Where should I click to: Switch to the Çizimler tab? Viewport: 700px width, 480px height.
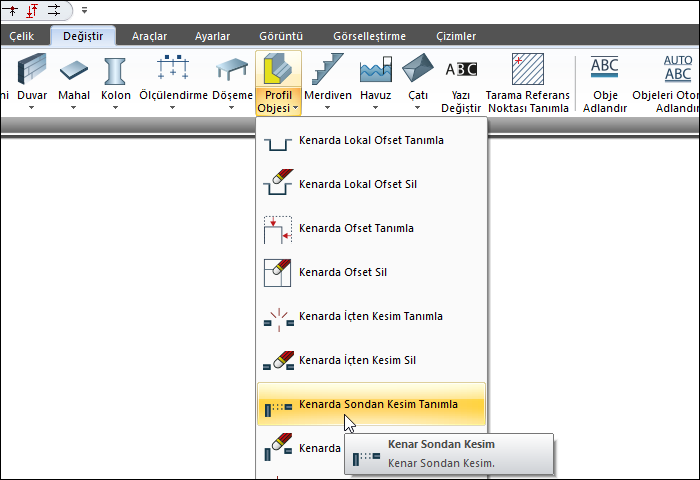point(456,36)
